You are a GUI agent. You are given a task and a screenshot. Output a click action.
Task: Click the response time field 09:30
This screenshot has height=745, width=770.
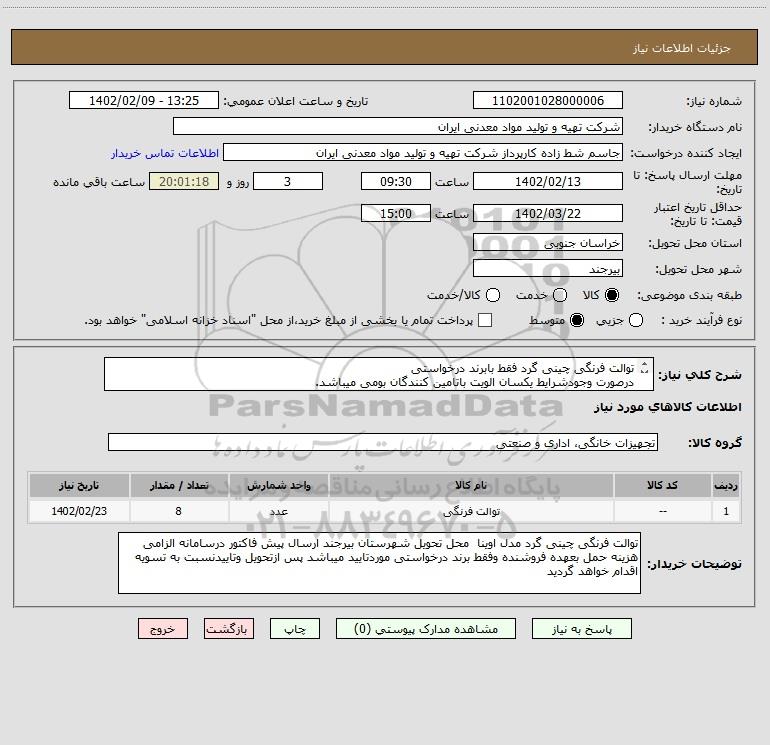pyautogui.click(x=396, y=181)
